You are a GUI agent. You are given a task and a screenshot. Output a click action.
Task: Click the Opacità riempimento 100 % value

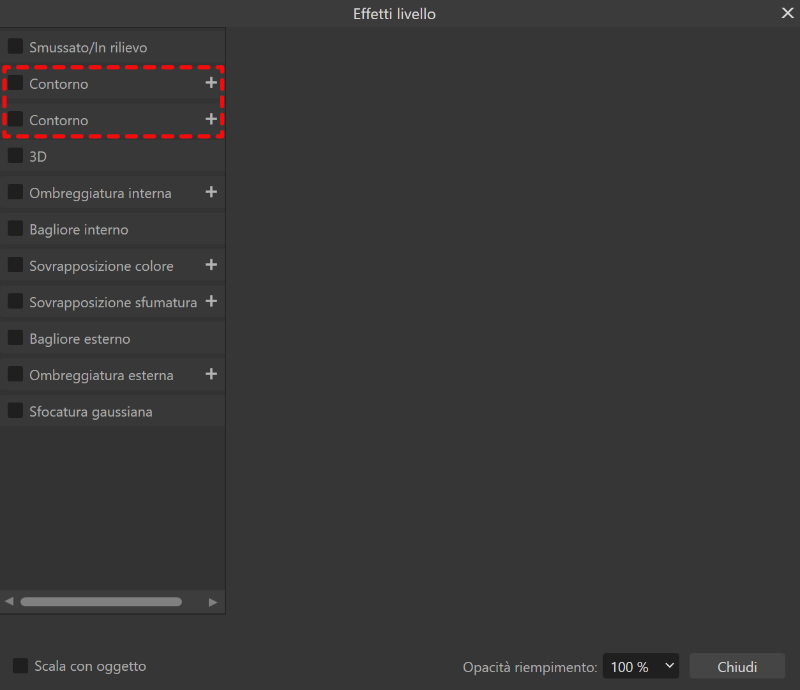tap(630, 667)
